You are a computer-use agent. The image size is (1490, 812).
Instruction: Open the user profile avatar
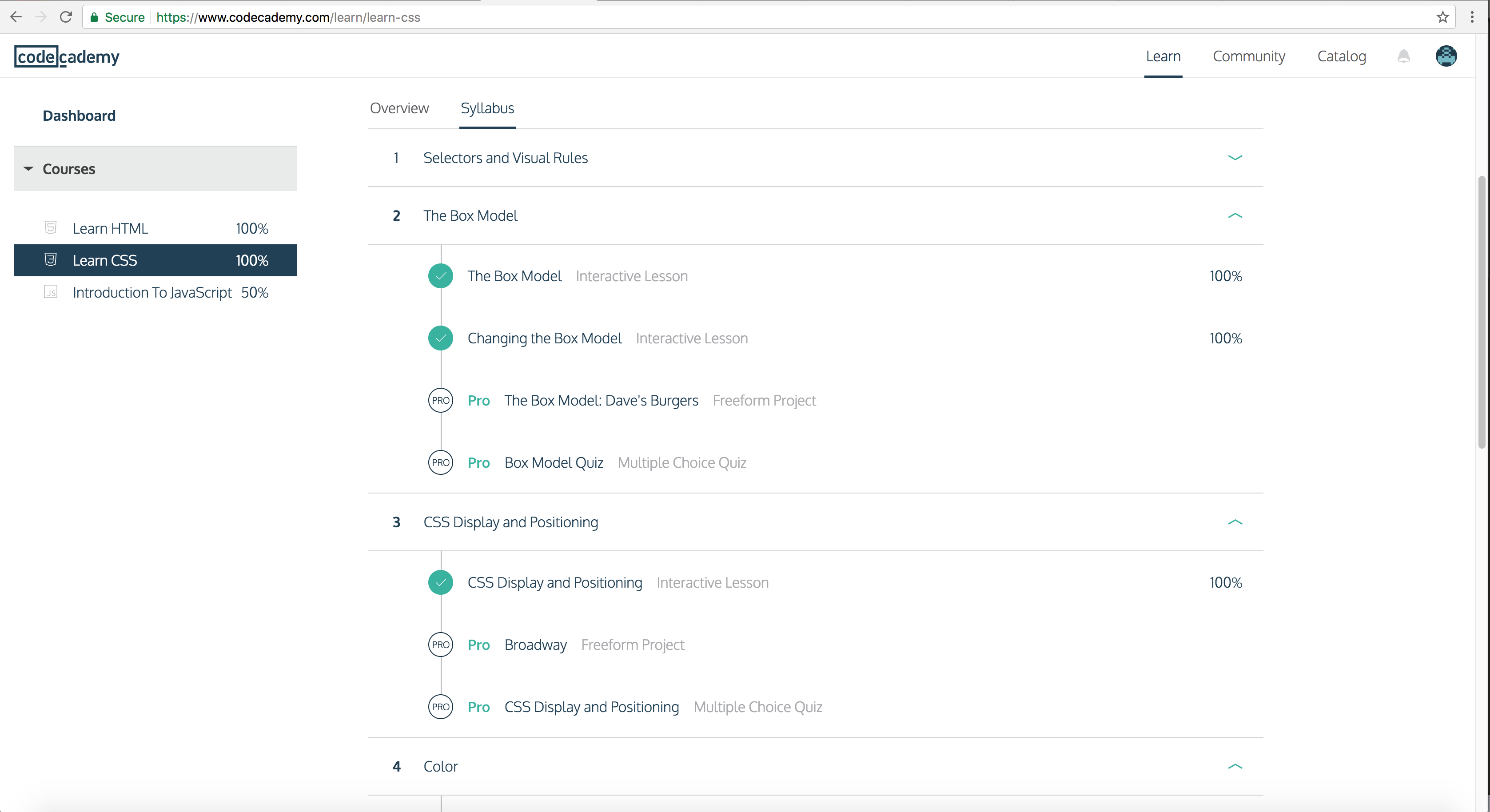click(x=1446, y=56)
